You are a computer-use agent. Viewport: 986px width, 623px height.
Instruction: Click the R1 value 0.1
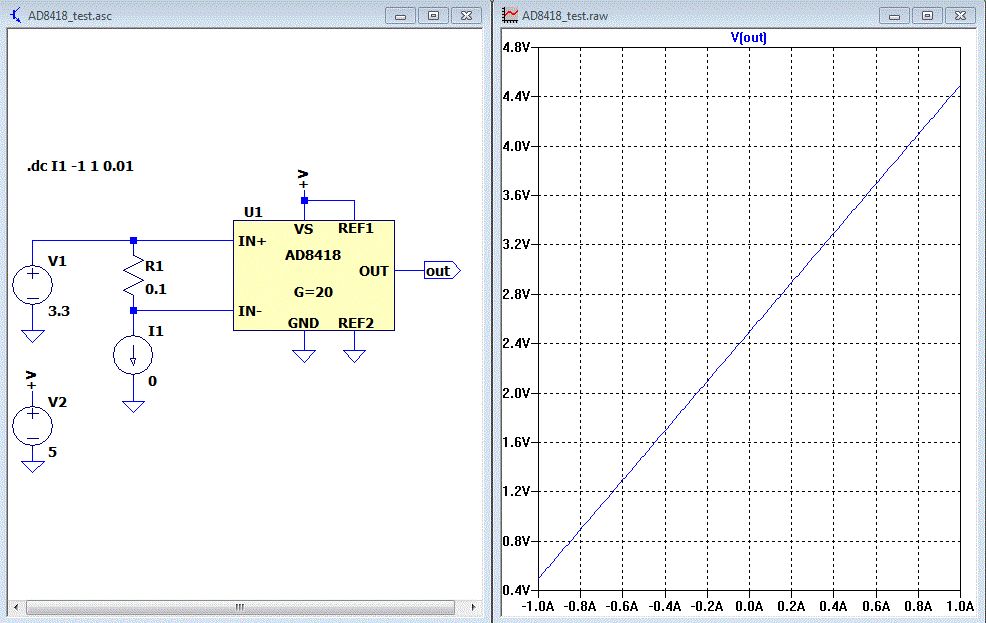point(156,289)
